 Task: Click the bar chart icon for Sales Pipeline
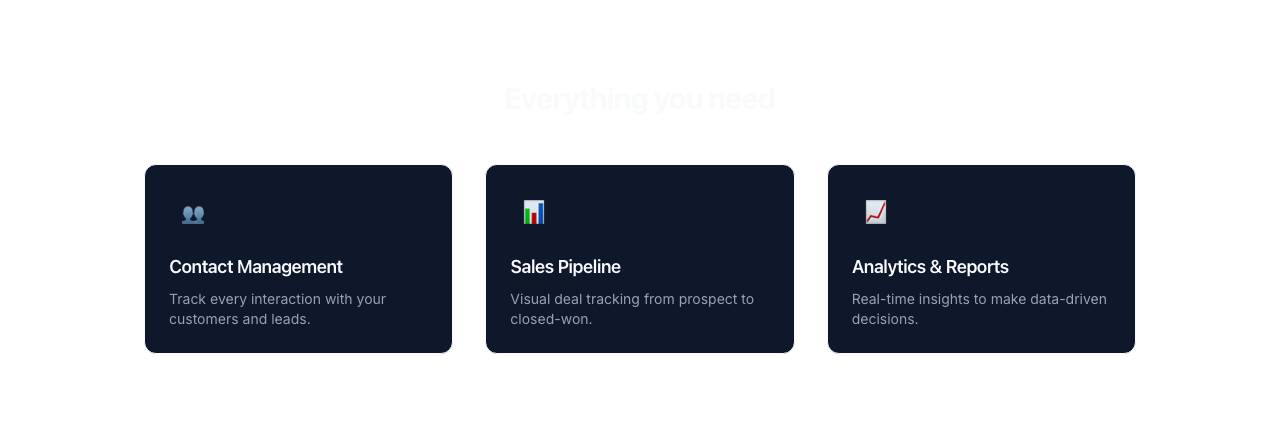[x=534, y=212]
